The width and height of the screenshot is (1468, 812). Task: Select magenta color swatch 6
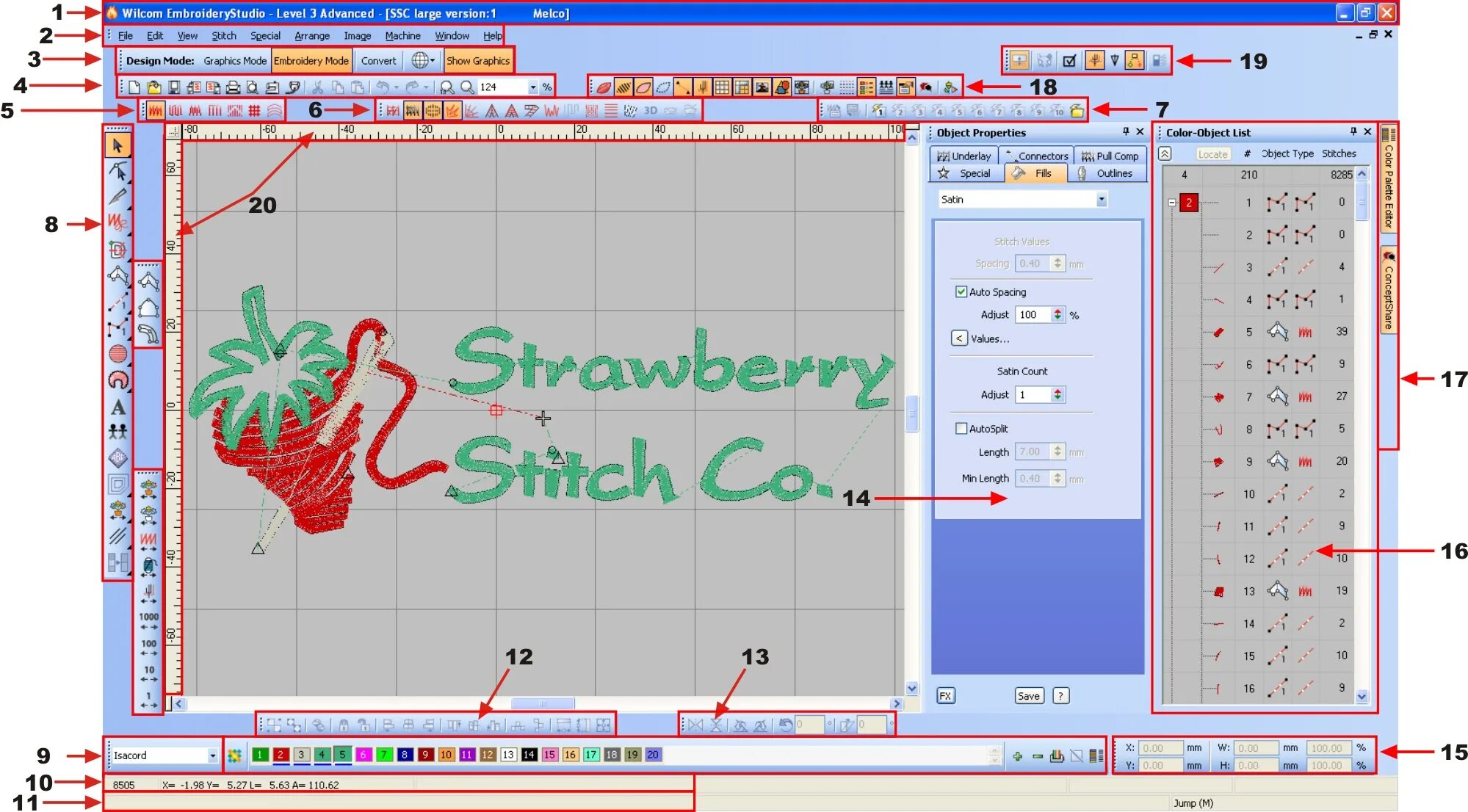pos(363,755)
